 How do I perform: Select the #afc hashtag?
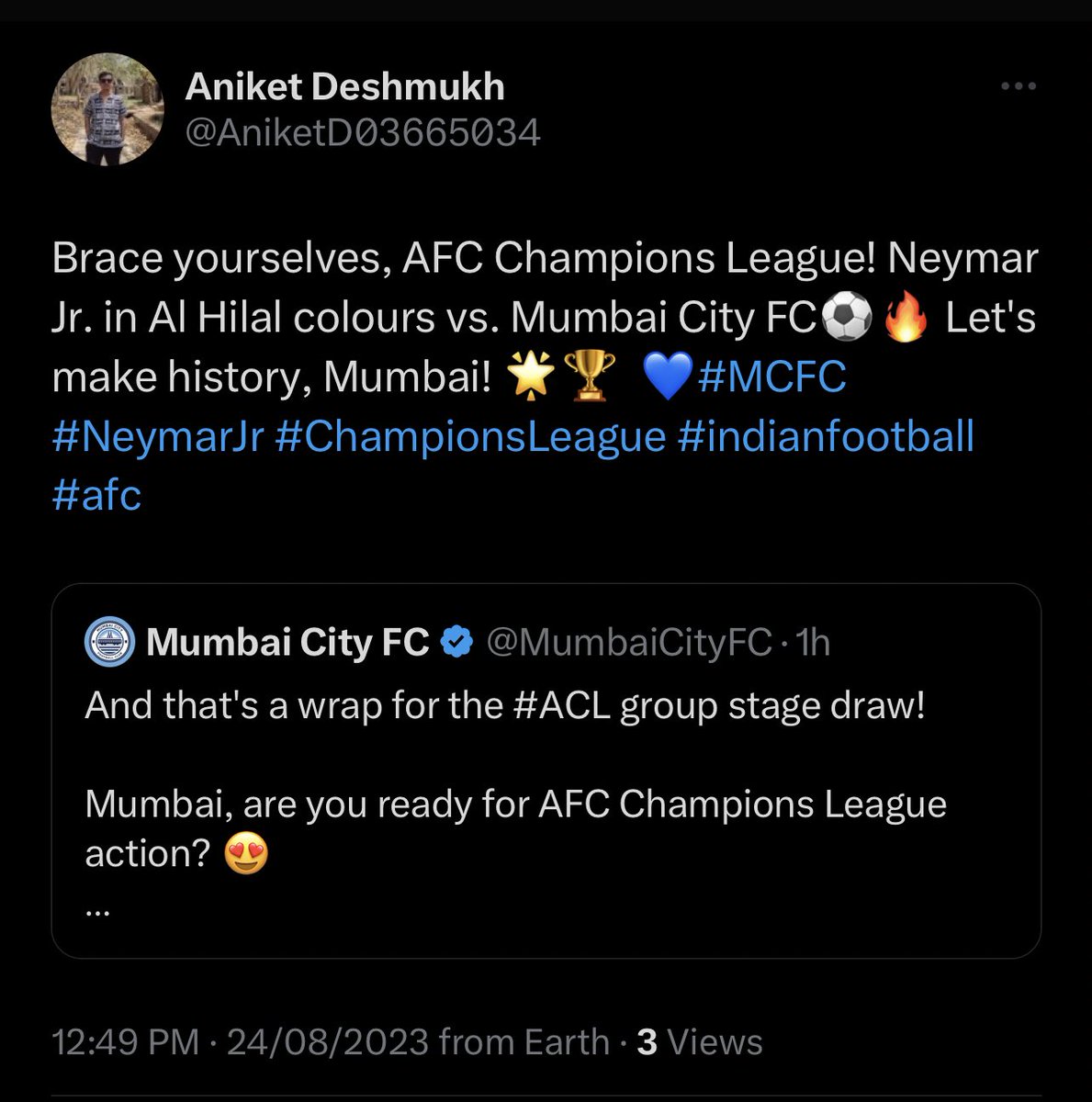[97, 496]
